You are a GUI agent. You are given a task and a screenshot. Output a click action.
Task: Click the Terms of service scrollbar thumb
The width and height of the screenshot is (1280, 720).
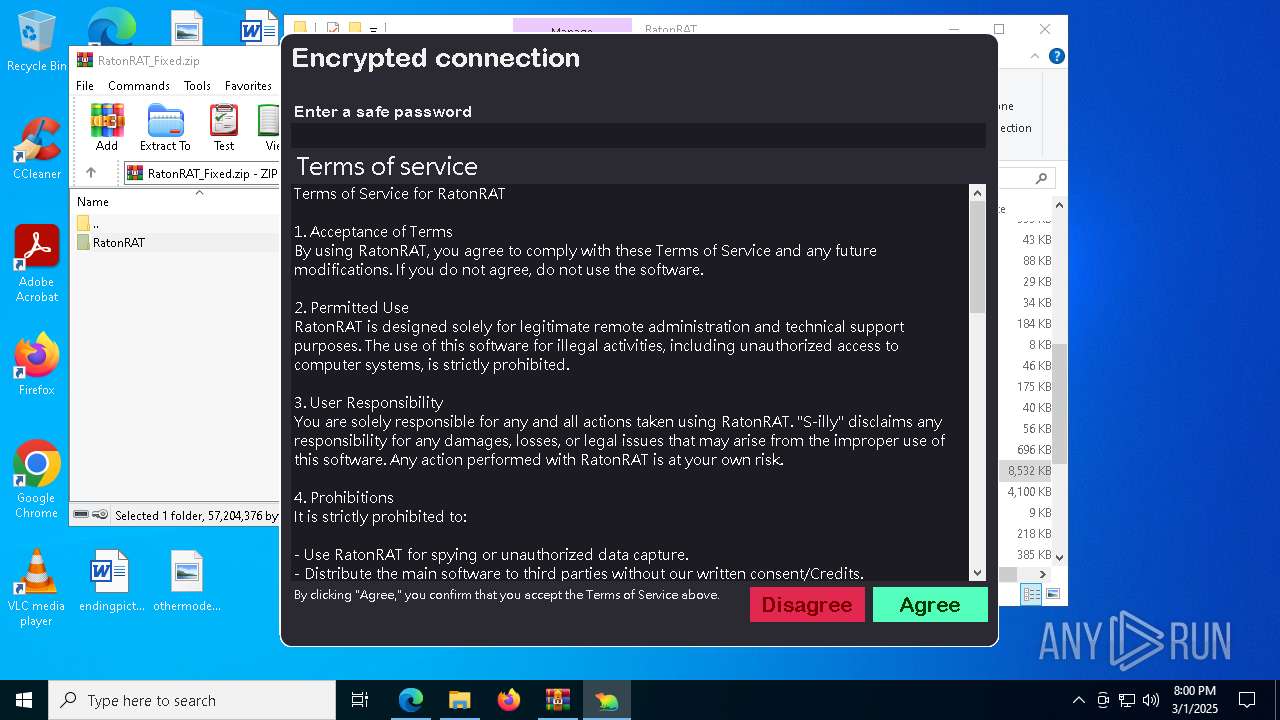[978, 257]
